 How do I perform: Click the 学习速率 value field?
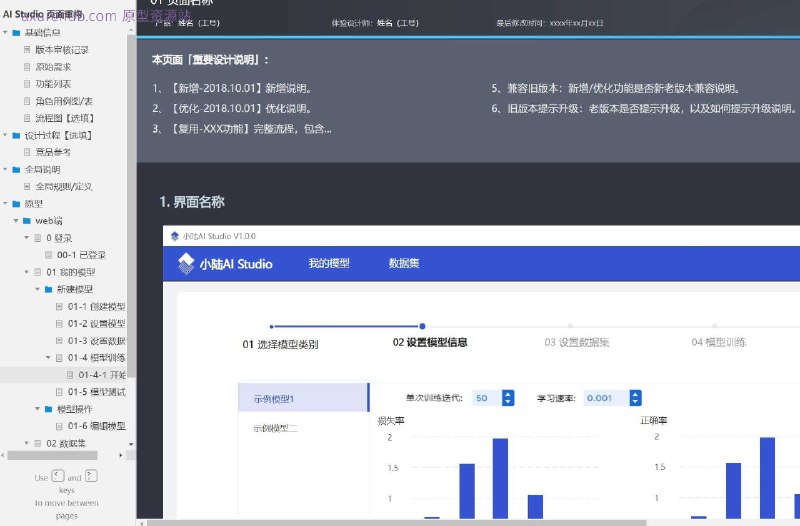606,398
